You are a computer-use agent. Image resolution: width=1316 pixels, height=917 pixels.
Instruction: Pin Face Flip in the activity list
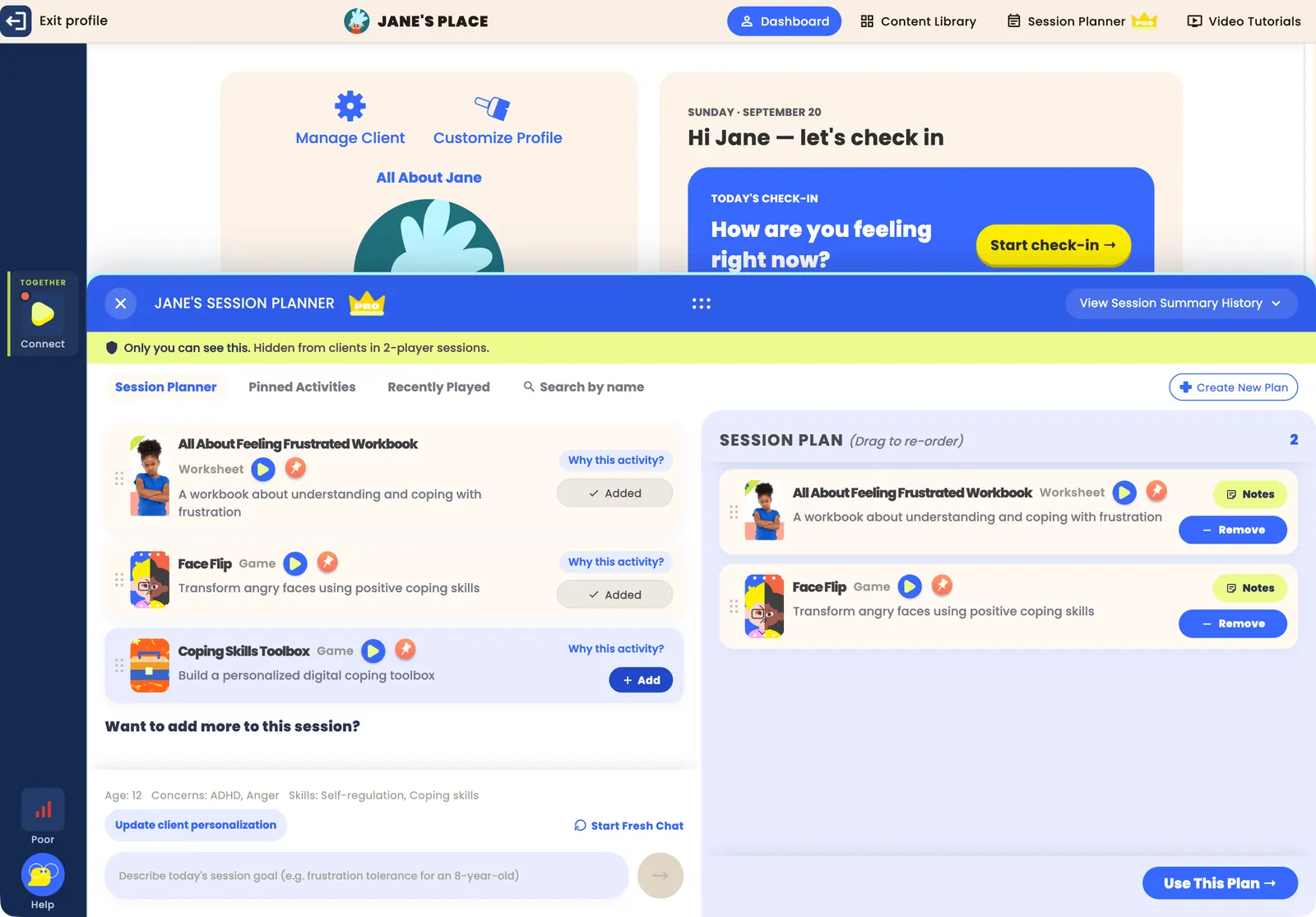[327, 562]
